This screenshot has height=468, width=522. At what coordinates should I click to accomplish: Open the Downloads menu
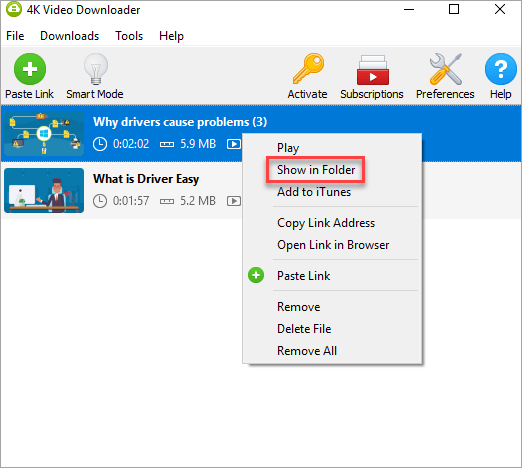click(70, 36)
